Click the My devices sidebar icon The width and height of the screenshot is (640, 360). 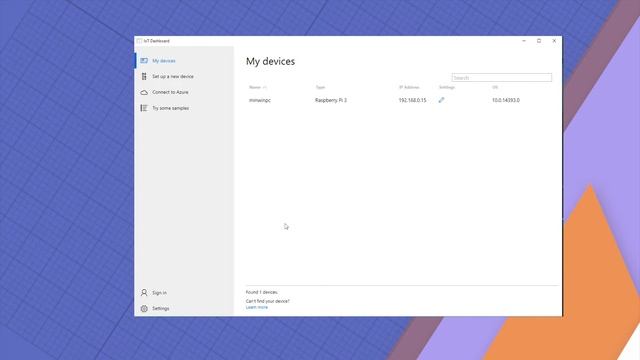[x=144, y=60]
